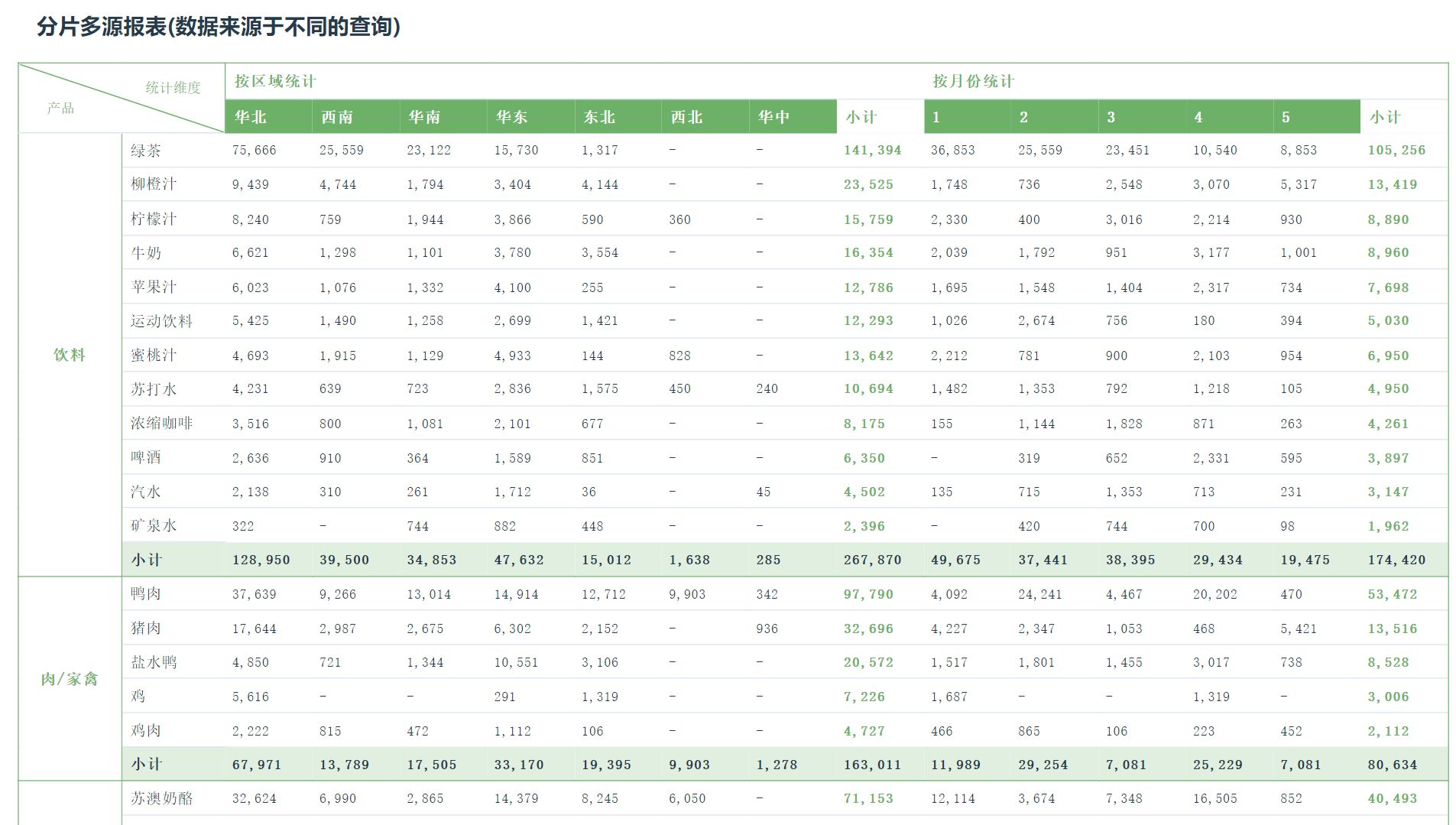Select the 绿茶 monthly subtotal 105,256
The image size is (1456, 825).
[x=1396, y=151]
